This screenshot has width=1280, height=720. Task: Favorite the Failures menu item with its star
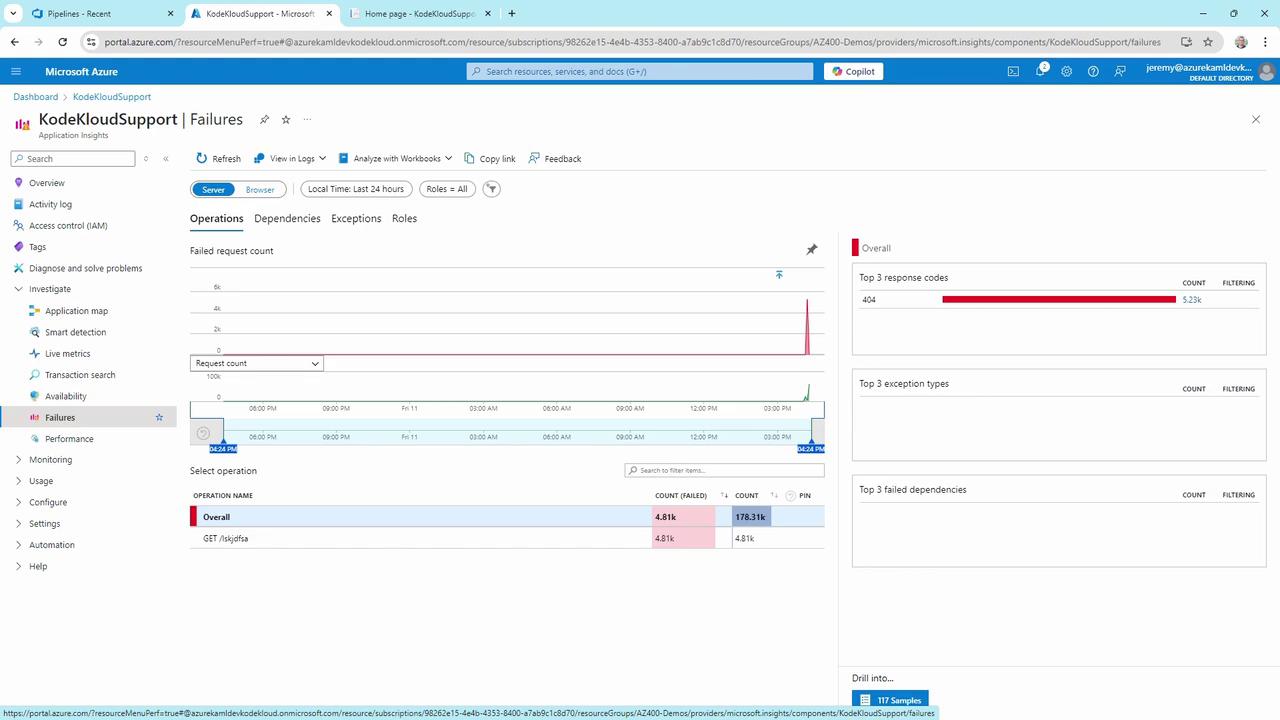coord(159,417)
